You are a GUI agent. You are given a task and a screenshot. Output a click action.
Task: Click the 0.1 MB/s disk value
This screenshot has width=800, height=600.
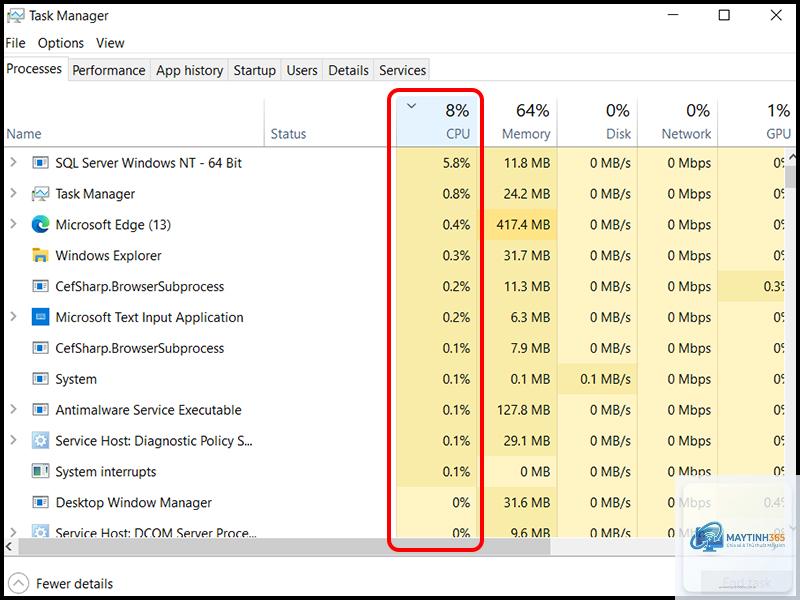click(605, 379)
